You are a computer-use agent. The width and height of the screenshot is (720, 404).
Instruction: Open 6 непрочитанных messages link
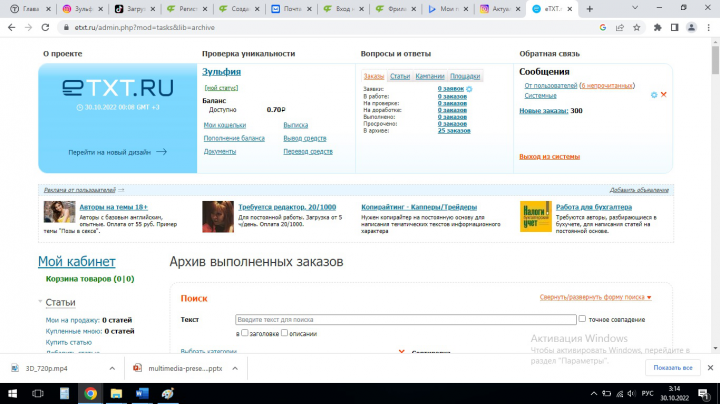(607, 85)
